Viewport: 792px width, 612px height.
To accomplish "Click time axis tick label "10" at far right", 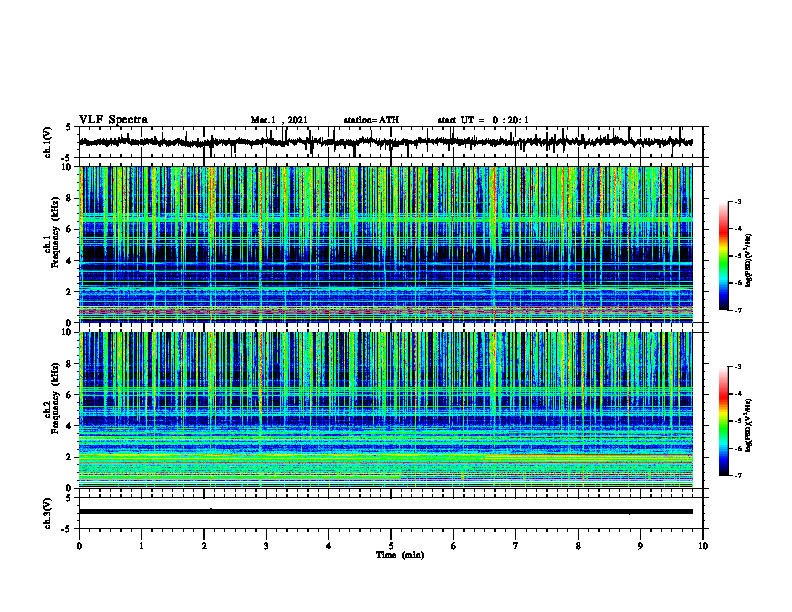I will (x=703, y=546).
